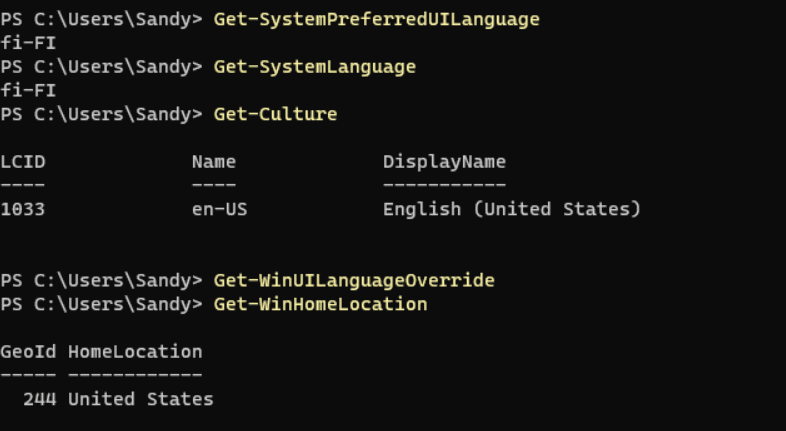Click the GeoId column header
The height and width of the screenshot is (431, 786).
(x=29, y=352)
